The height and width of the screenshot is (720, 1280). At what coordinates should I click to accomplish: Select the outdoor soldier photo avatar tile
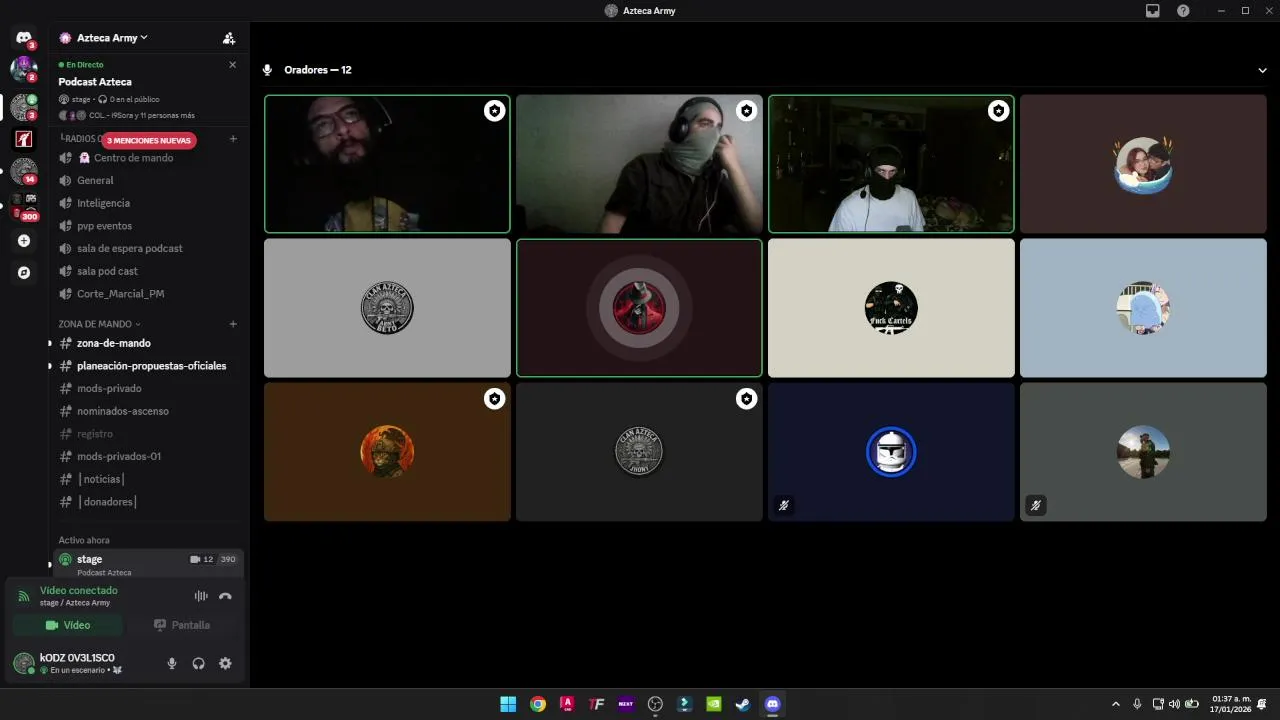click(x=1143, y=452)
